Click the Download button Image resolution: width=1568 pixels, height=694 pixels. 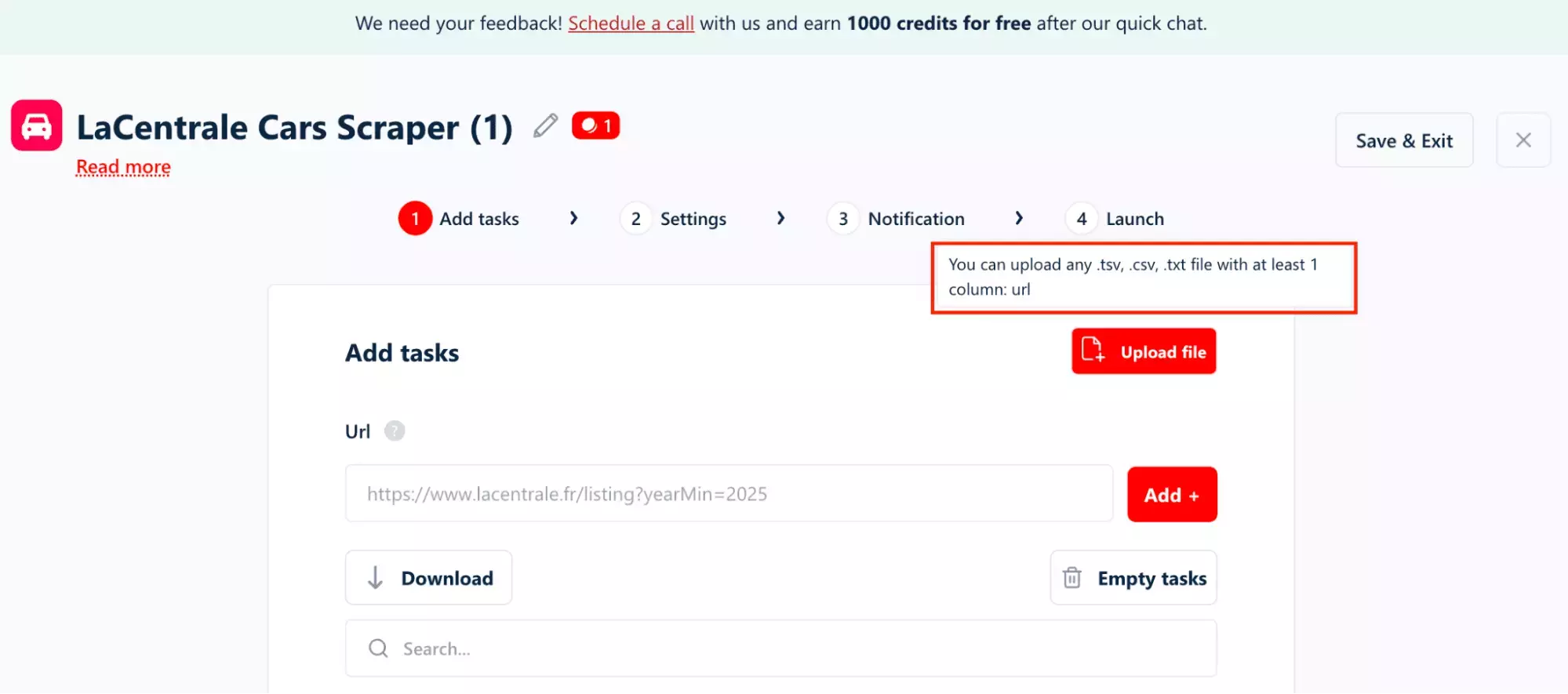coord(428,578)
